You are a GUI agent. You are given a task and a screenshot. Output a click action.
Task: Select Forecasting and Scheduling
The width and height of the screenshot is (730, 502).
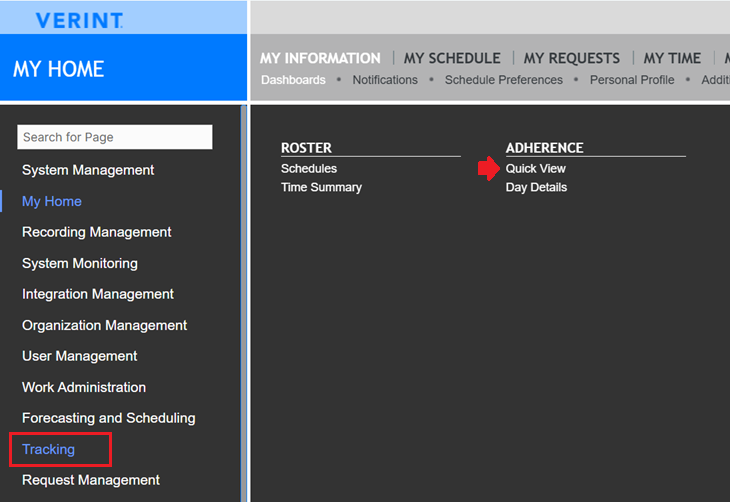click(108, 418)
